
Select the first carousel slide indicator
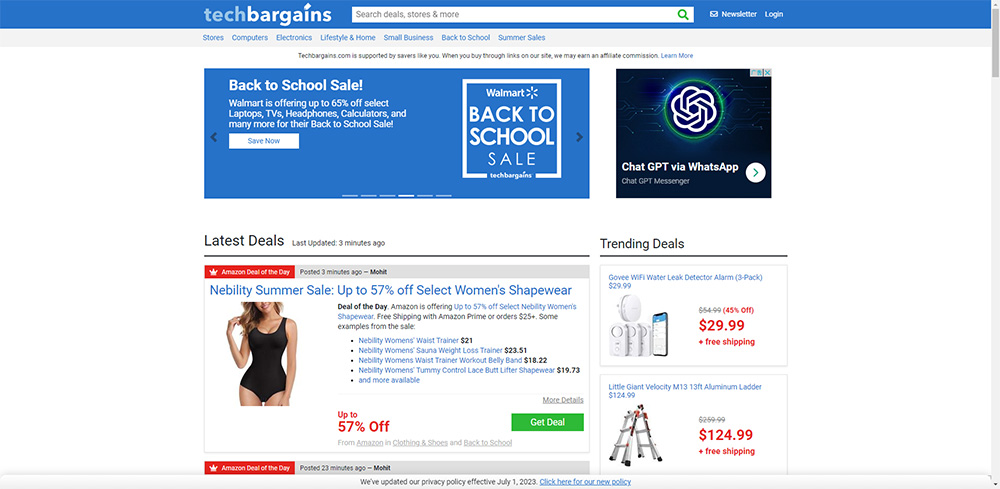click(x=349, y=196)
